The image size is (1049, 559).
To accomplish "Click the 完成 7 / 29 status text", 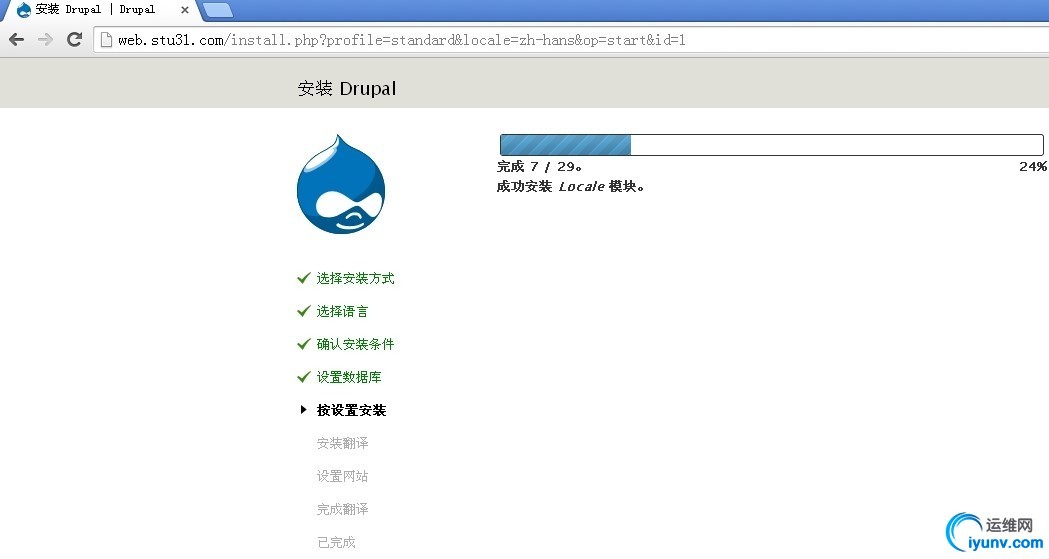I will pos(539,166).
